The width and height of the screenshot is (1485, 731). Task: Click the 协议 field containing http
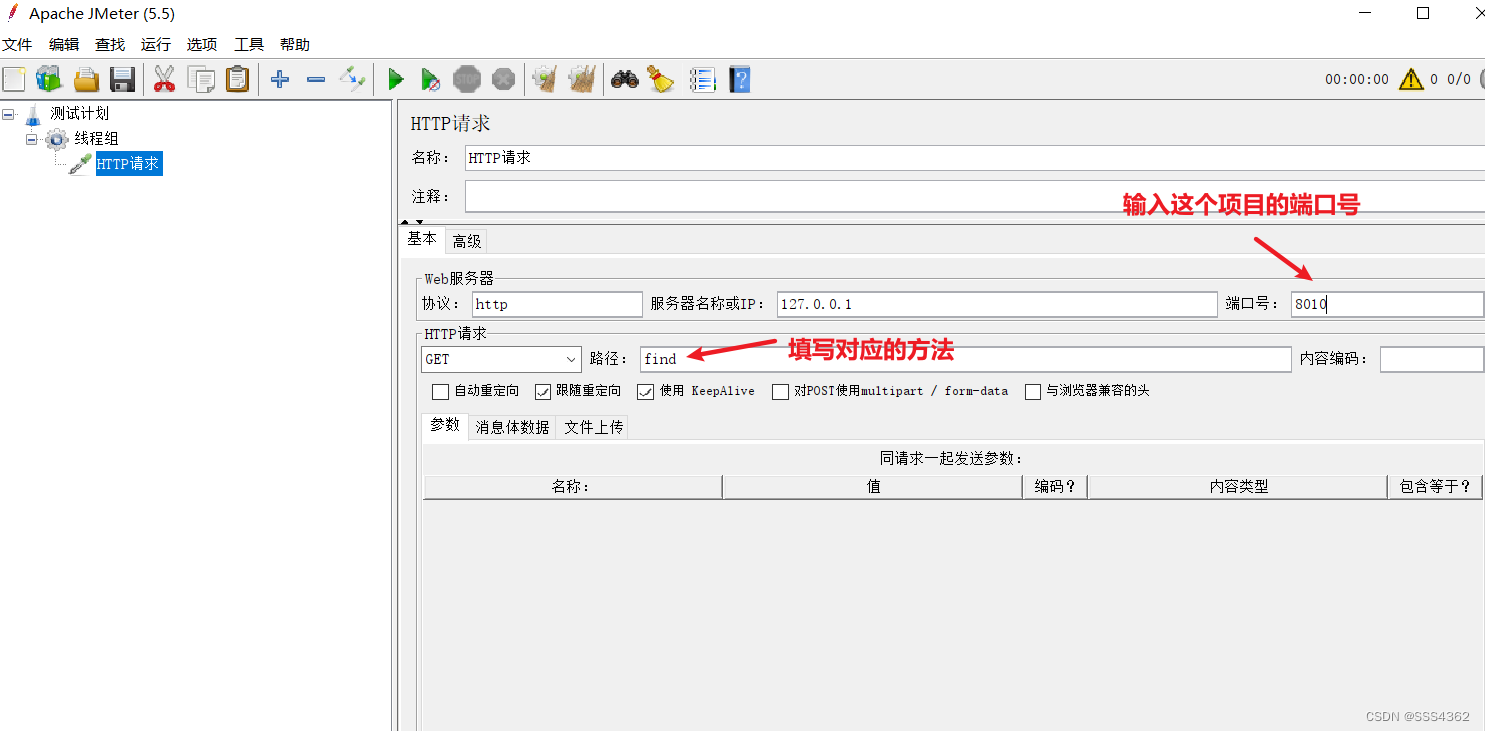coord(557,304)
